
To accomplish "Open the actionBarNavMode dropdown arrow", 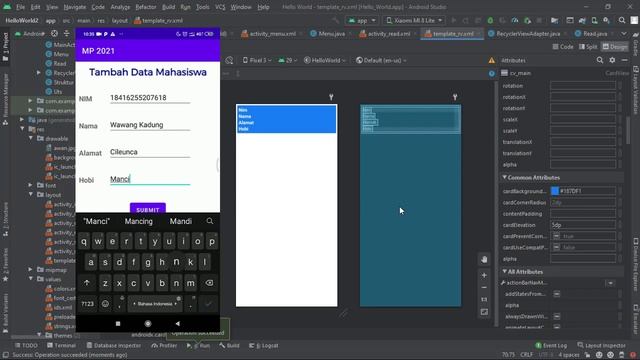I will coord(611,283).
